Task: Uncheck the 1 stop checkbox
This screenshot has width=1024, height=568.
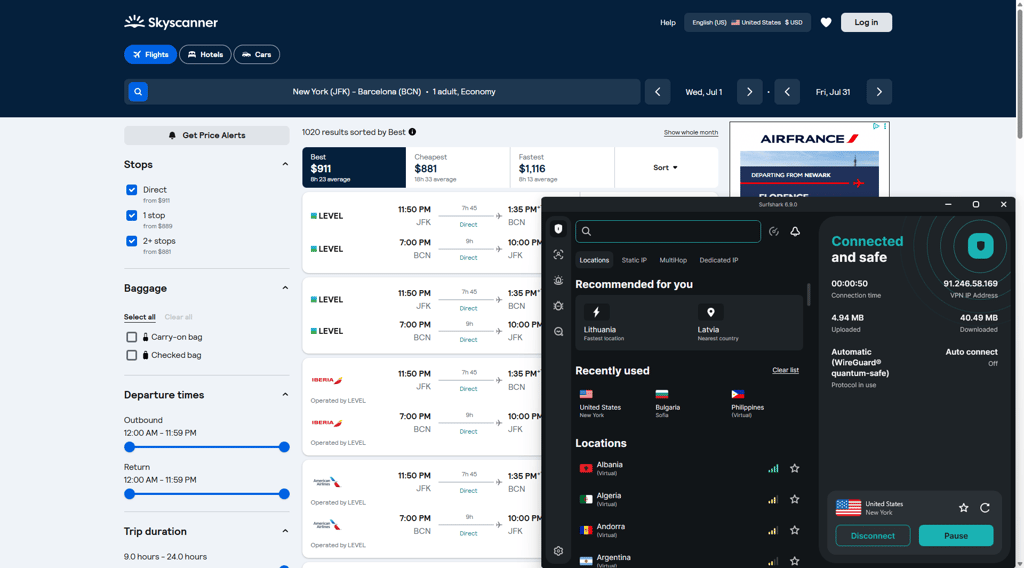Action: click(x=132, y=215)
